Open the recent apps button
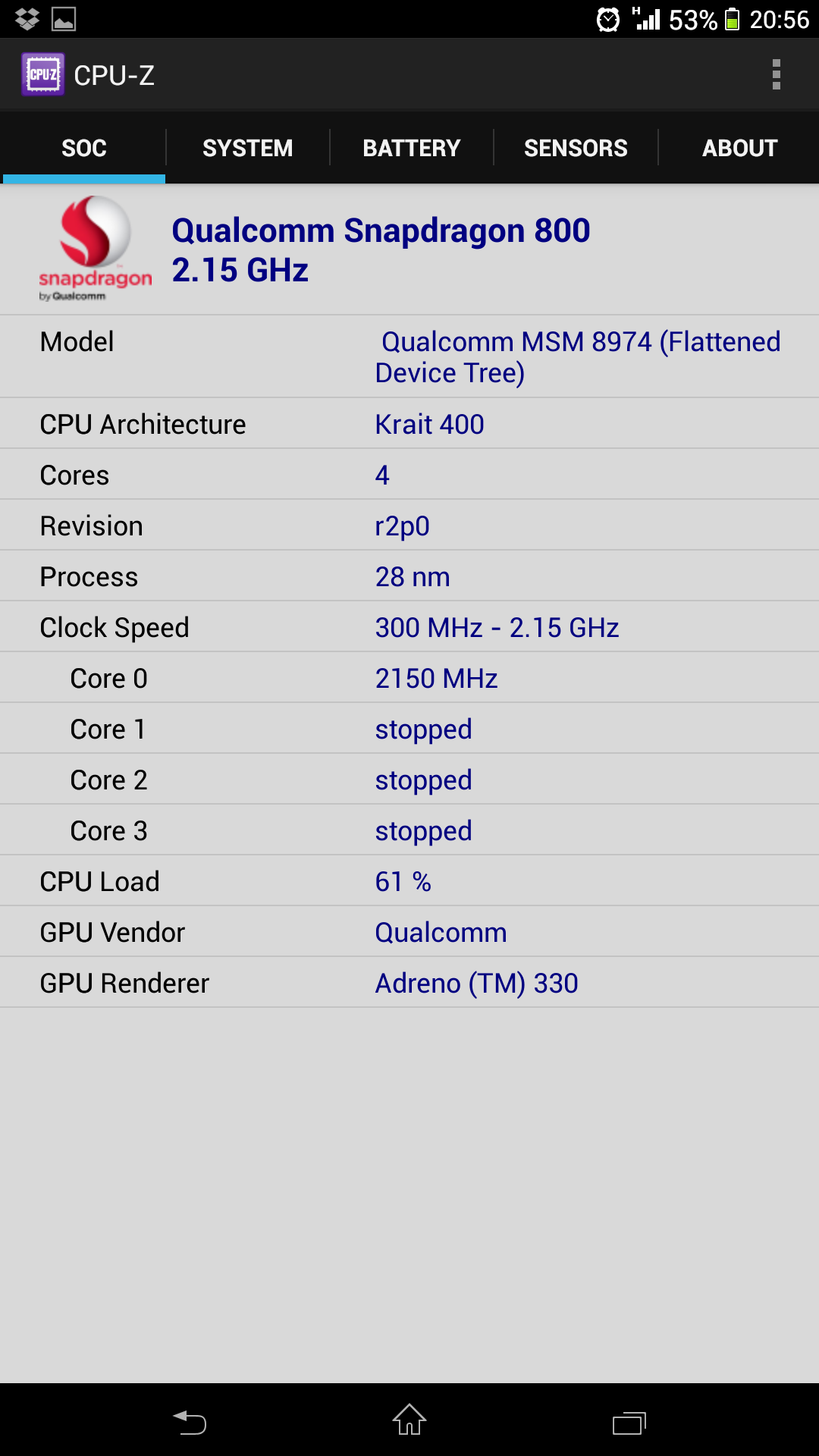819x1456 pixels. [629, 1422]
